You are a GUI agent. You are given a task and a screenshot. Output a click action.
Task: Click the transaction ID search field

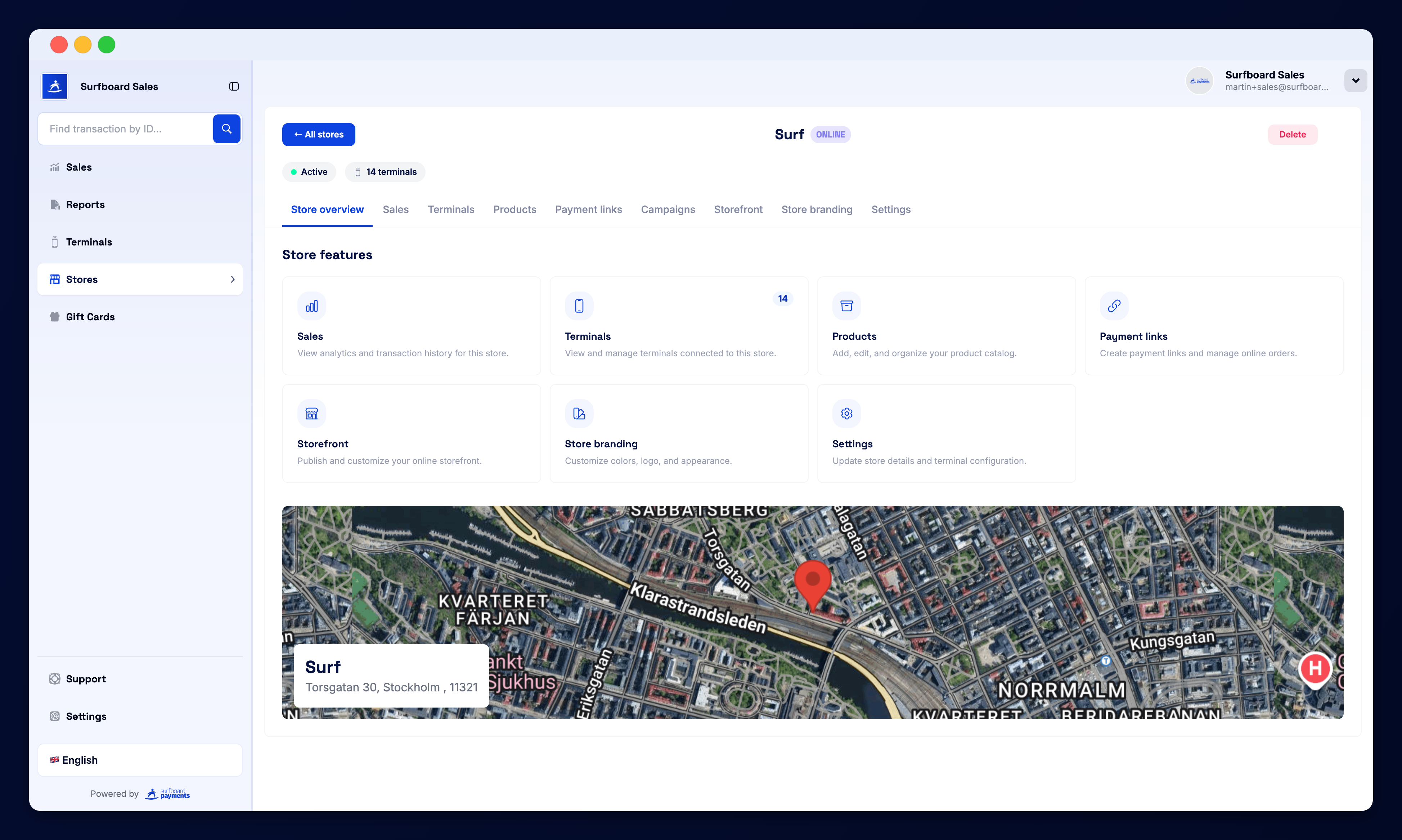125,128
